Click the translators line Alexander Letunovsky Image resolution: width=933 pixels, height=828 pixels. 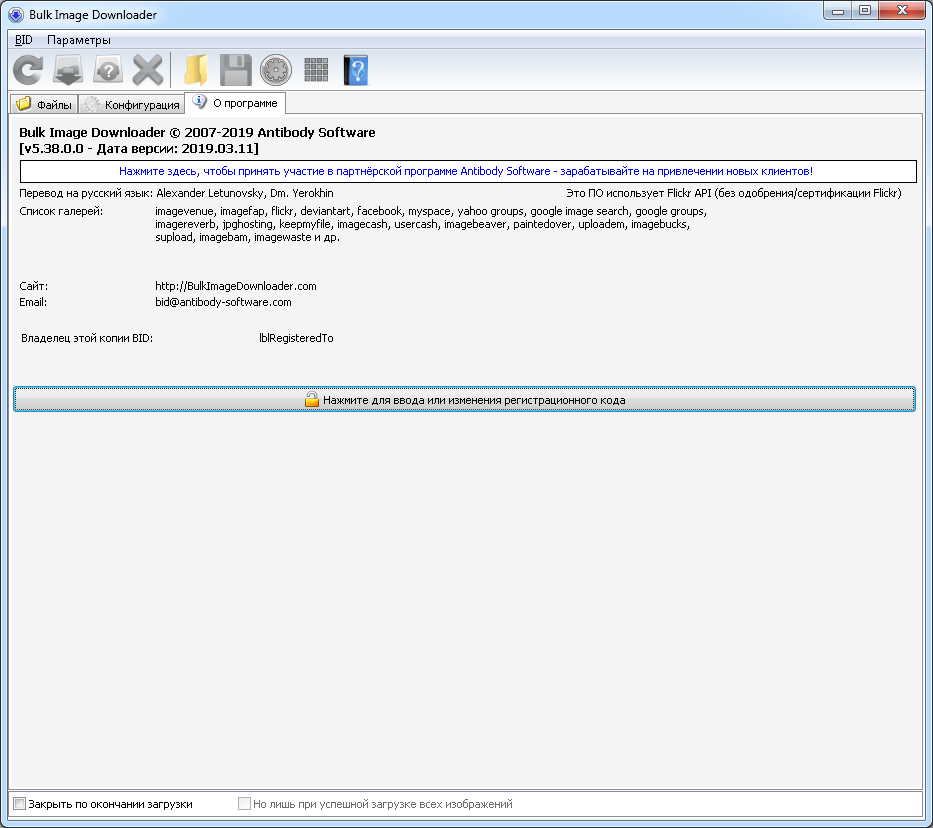[x=245, y=193]
